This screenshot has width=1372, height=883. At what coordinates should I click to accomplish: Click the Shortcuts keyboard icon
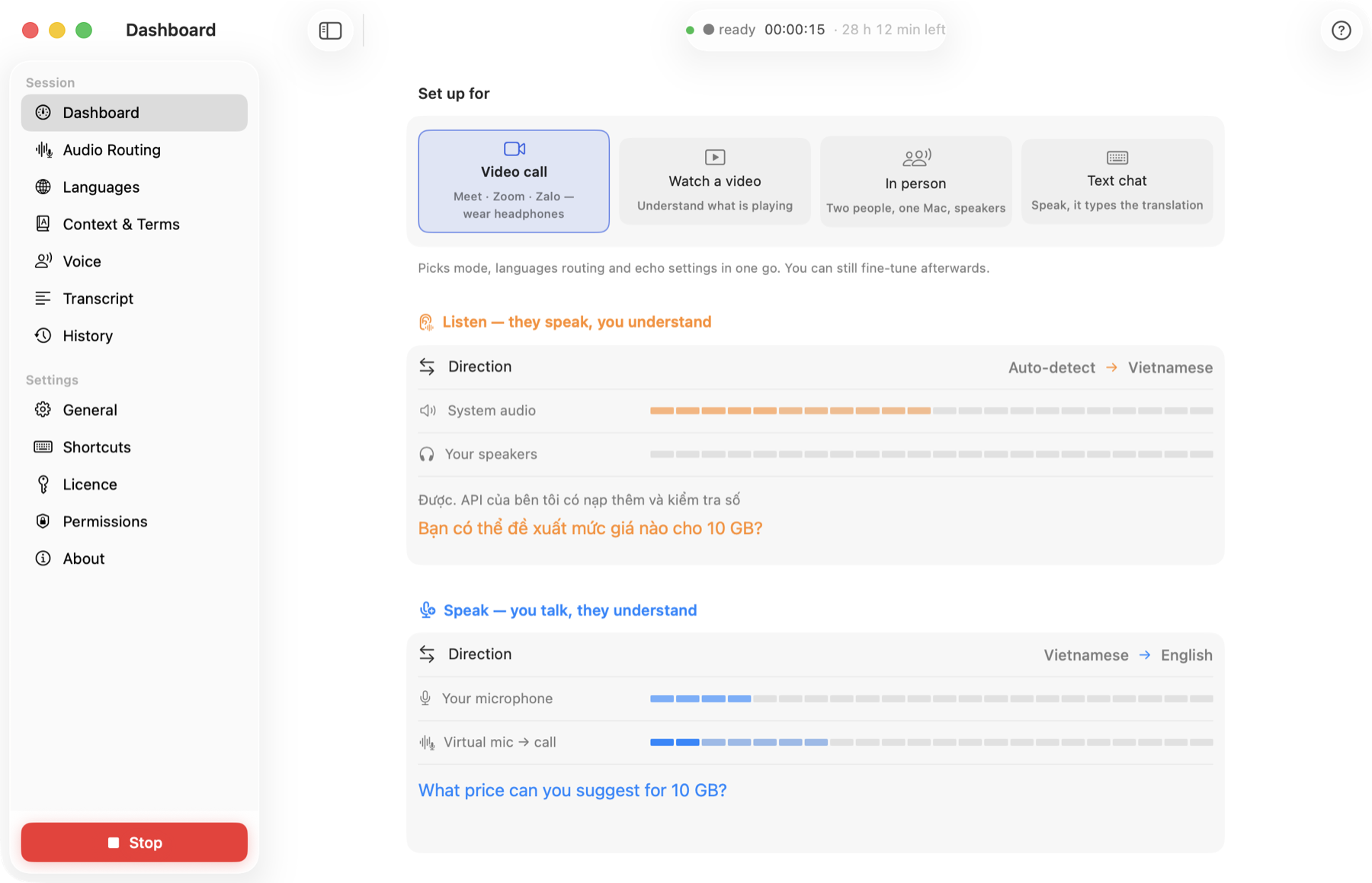(43, 447)
